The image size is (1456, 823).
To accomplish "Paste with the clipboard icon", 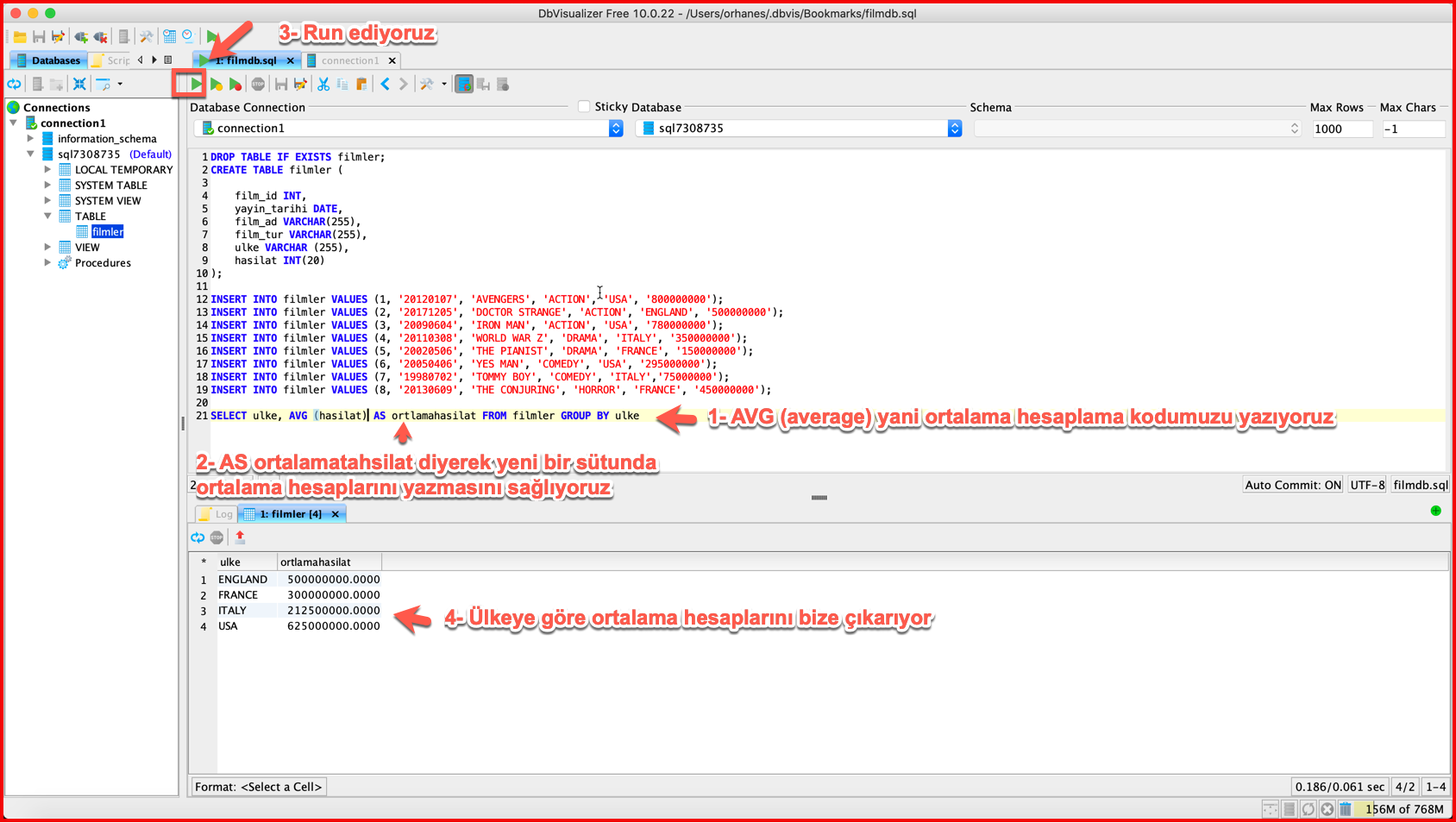I will point(361,84).
